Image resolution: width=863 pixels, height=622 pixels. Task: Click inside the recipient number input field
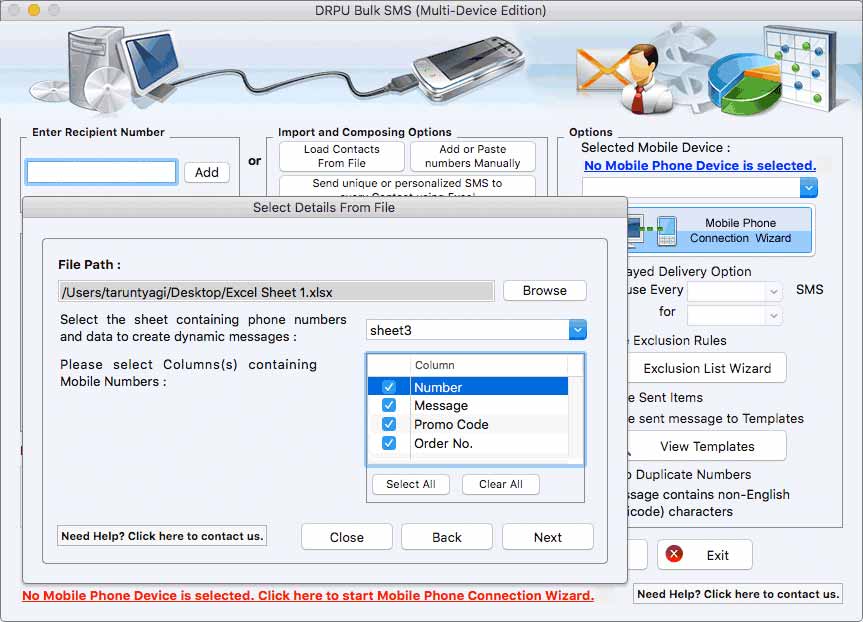[x=100, y=172]
